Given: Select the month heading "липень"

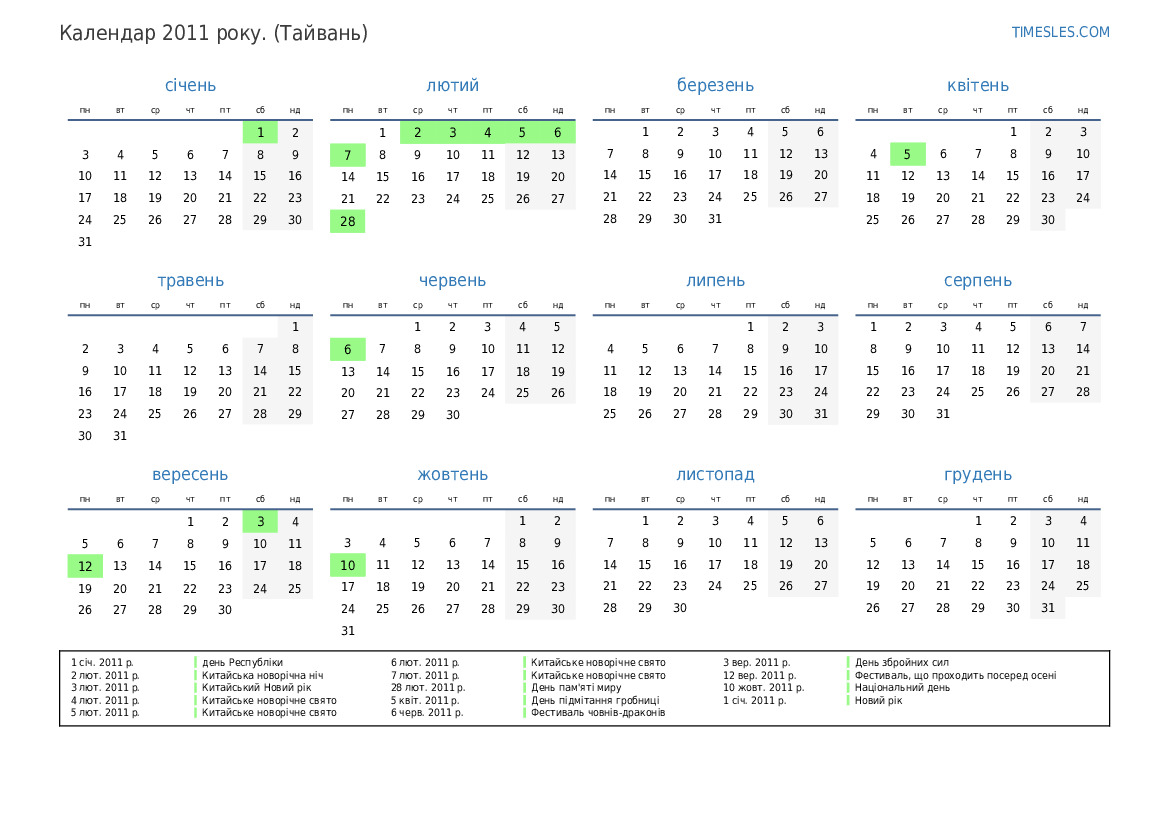Looking at the screenshot, I should pyautogui.click(x=715, y=280).
